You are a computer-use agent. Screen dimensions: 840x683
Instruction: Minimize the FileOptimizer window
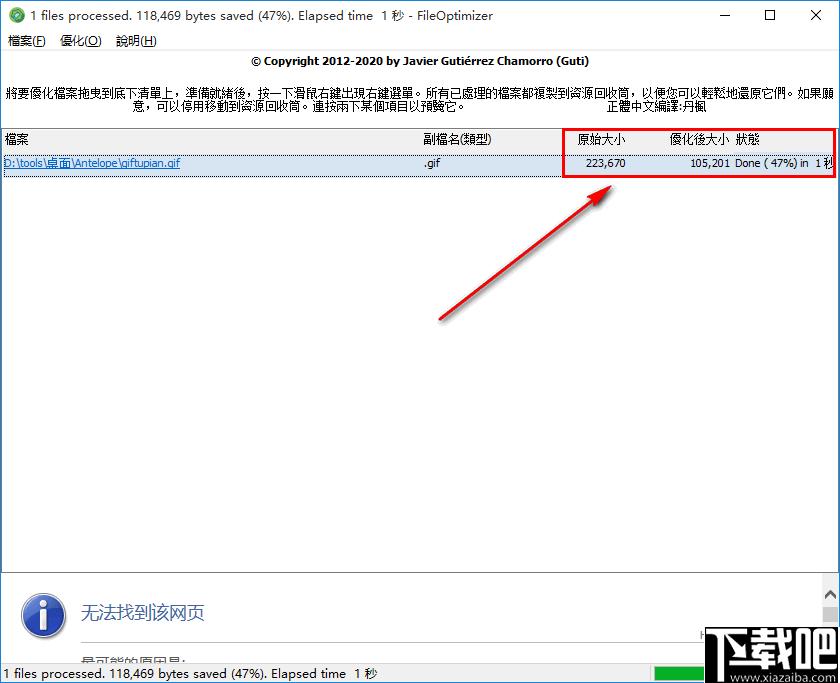[x=725, y=16]
